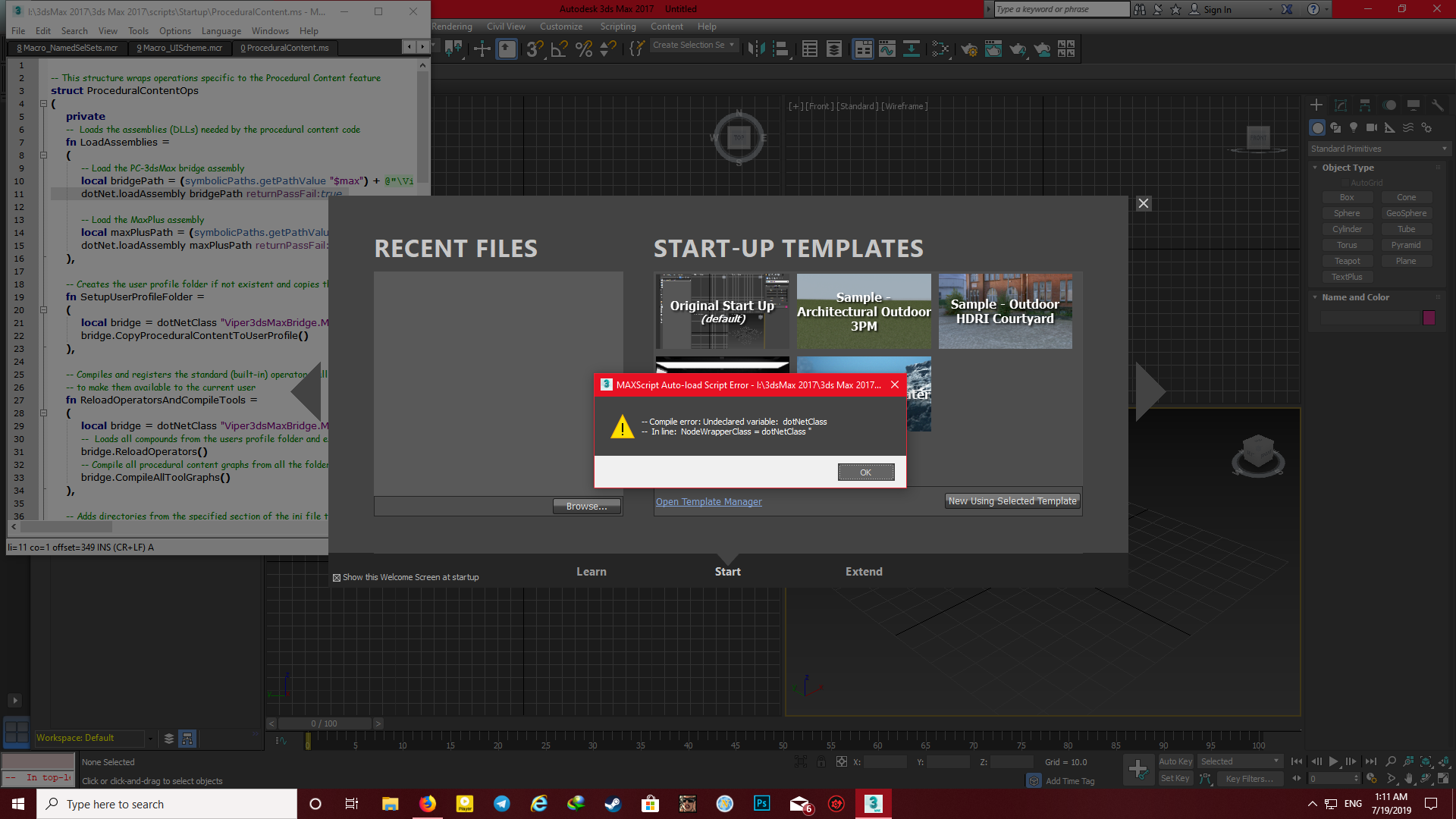Click Edit Named Selection Sets icon

[x=637, y=49]
